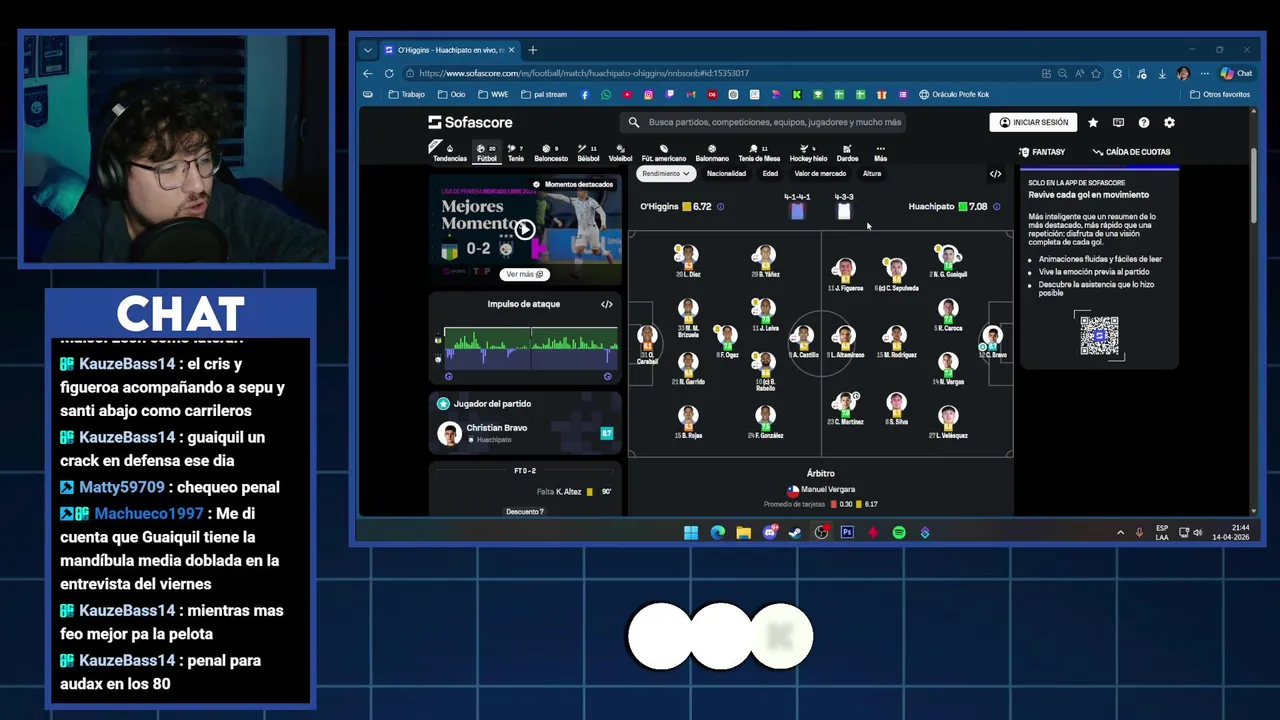Open the WWE bookmarks folder
The height and width of the screenshot is (720, 1280).
pyautogui.click(x=493, y=95)
